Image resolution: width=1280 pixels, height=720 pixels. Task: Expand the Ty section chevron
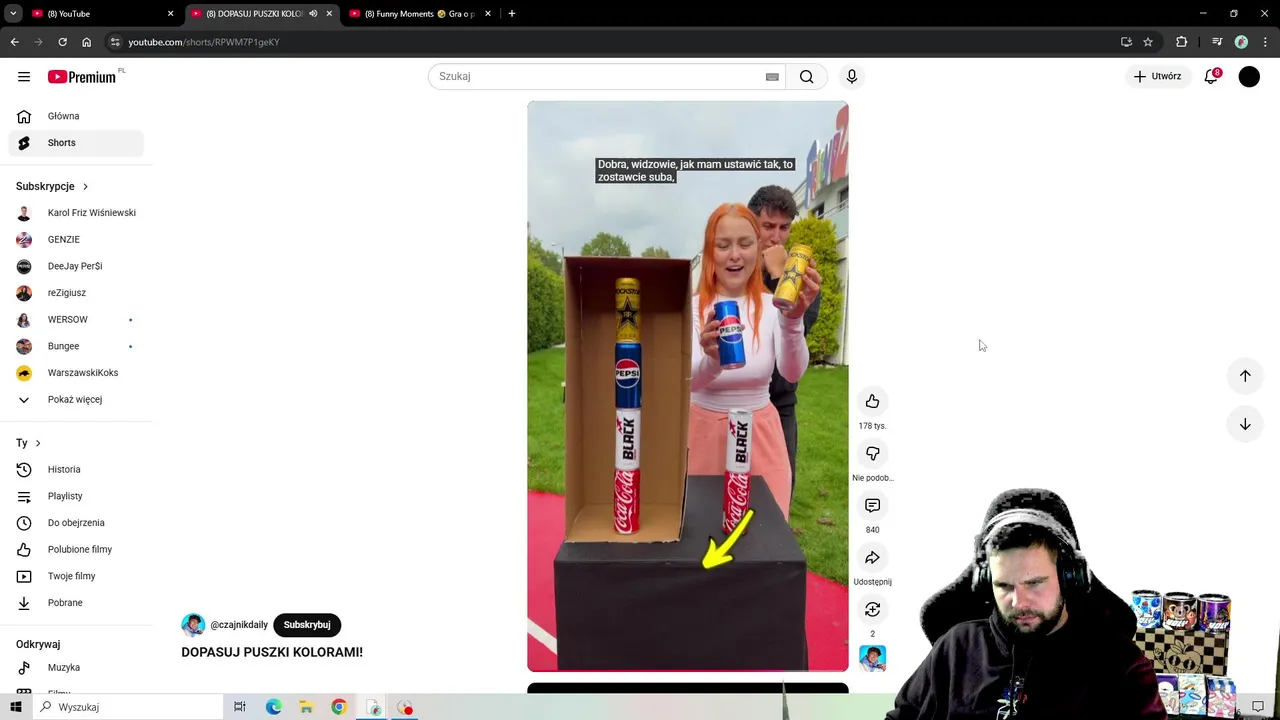tap(38, 443)
